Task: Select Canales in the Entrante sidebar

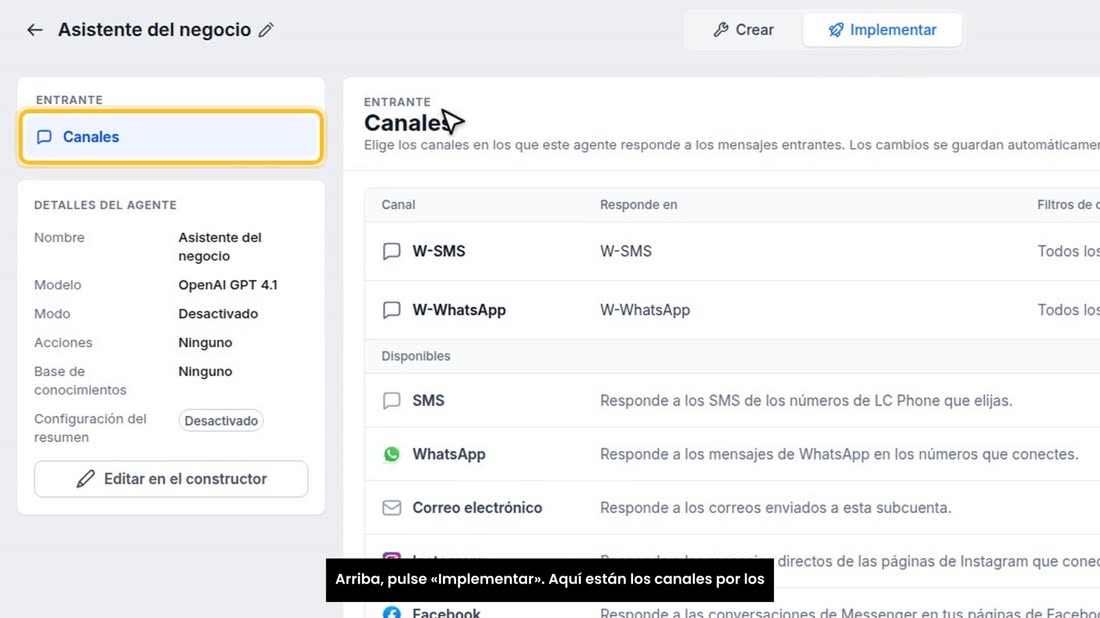Action: click(171, 137)
